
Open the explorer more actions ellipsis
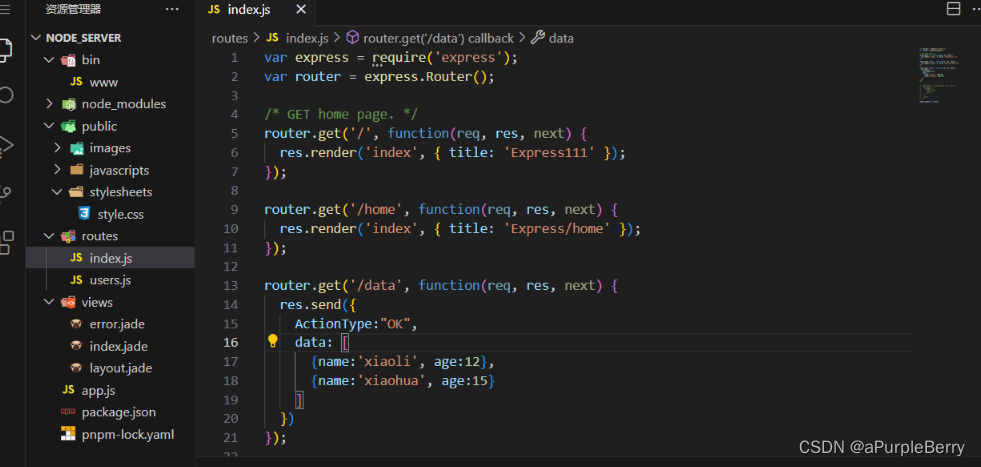171,9
